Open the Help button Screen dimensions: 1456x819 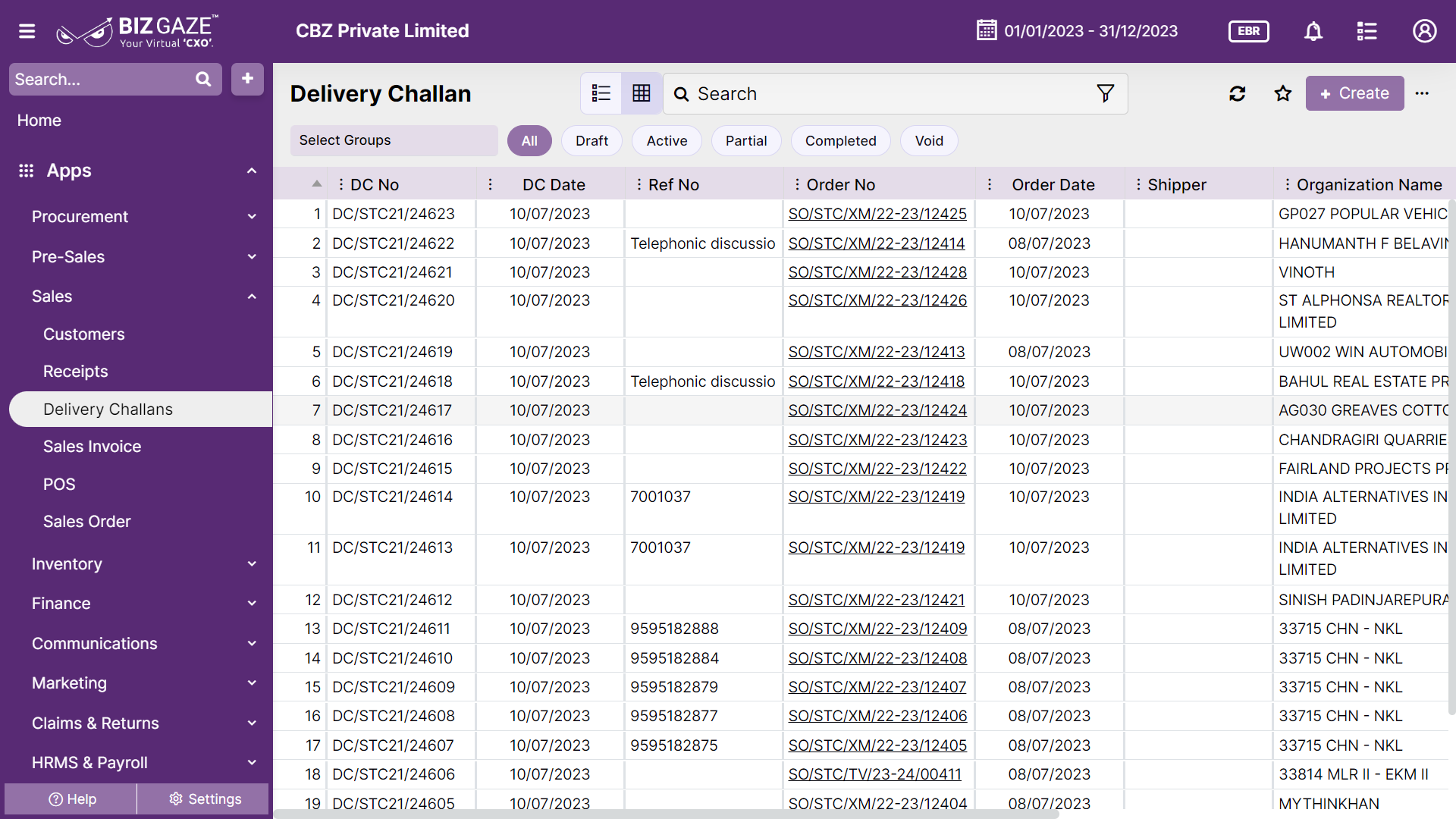71,799
